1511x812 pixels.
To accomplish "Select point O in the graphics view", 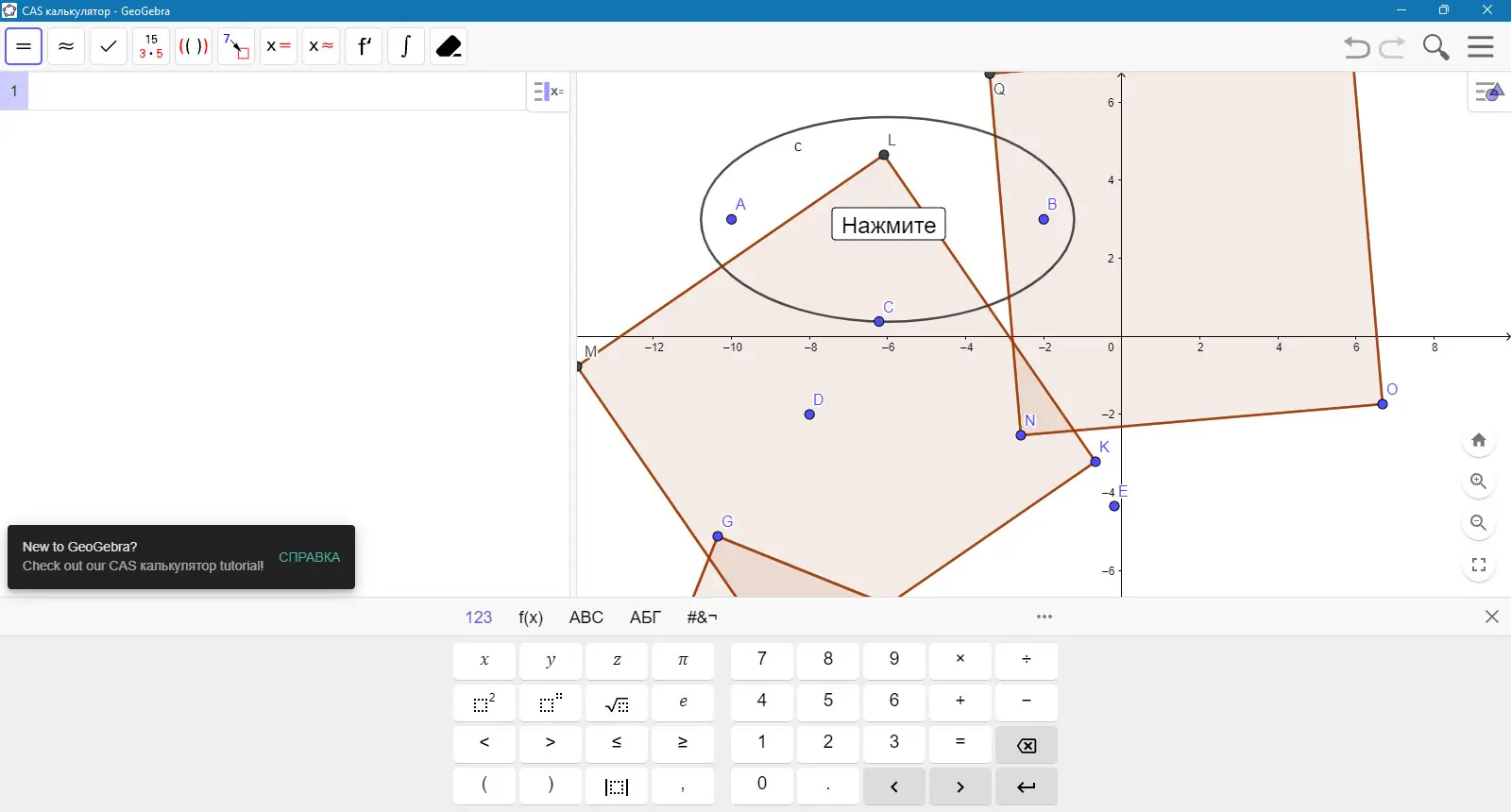I will pyautogui.click(x=1383, y=404).
